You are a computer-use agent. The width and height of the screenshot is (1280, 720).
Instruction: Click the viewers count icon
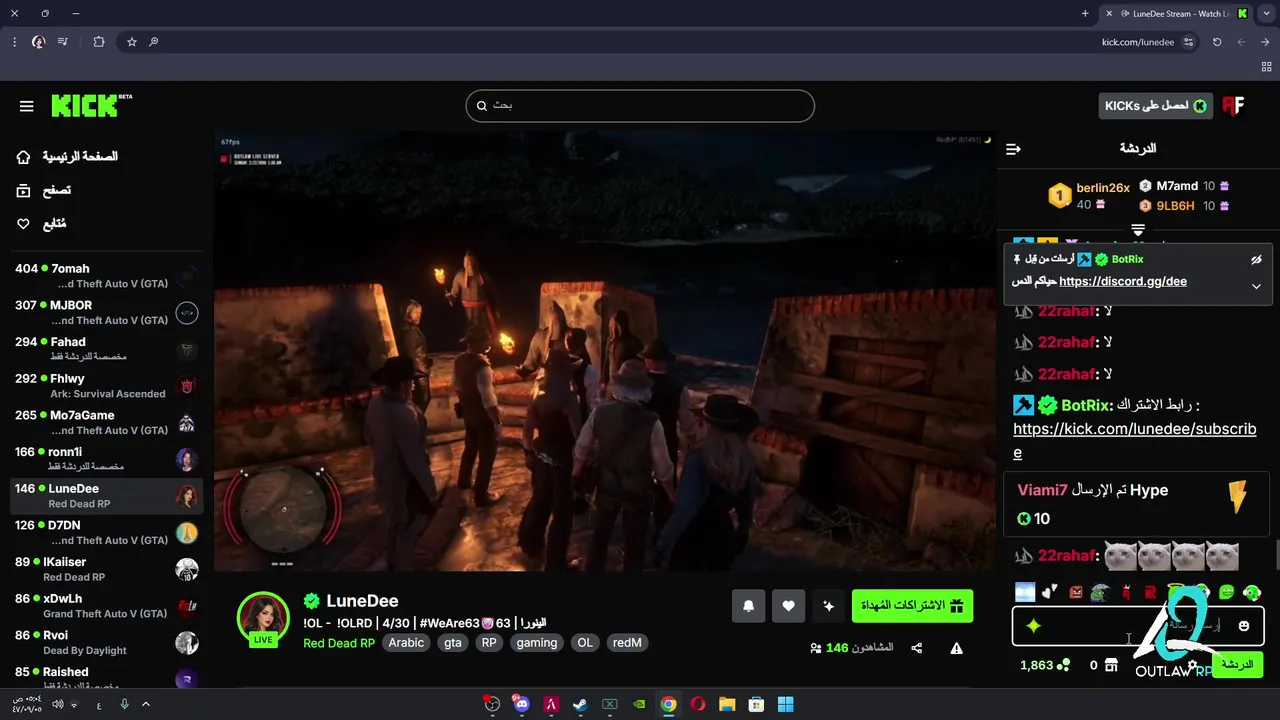click(816, 648)
